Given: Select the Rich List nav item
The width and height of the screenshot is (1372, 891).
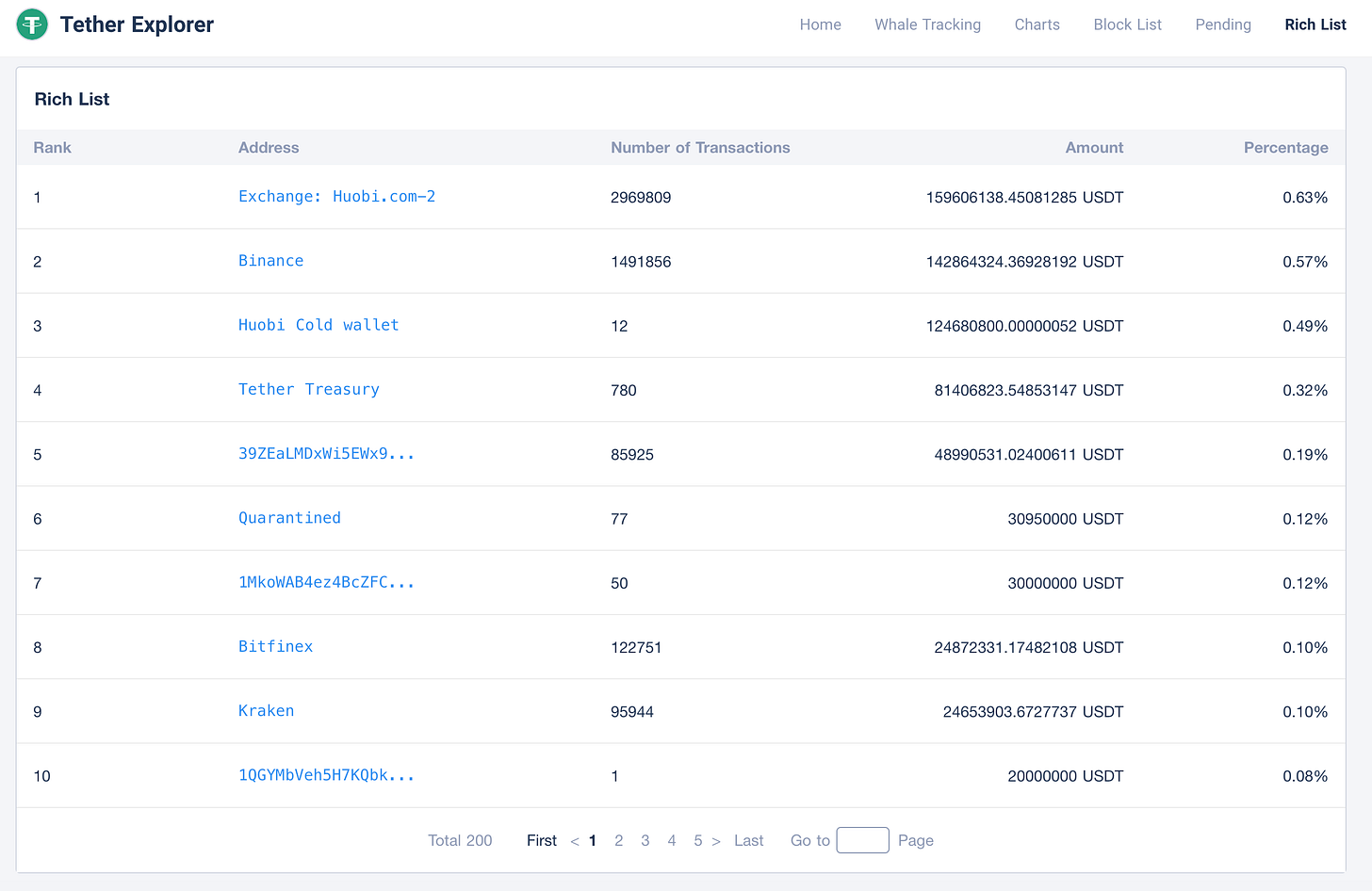Looking at the screenshot, I should point(1315,24).
